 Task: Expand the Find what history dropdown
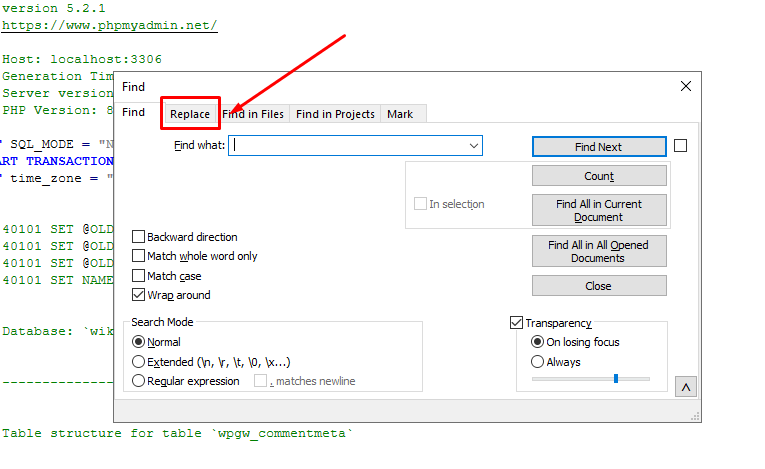pos(474,146)
